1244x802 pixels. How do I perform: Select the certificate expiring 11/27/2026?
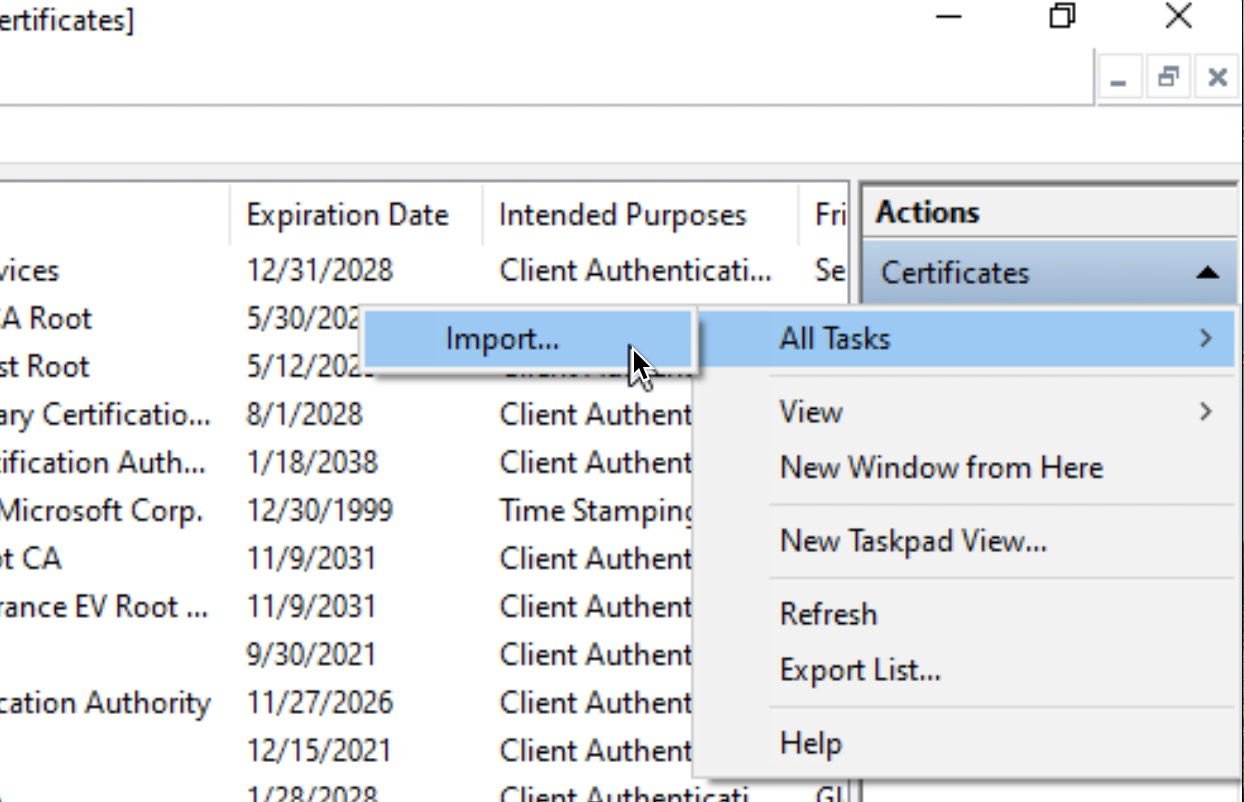pos(319,703)
